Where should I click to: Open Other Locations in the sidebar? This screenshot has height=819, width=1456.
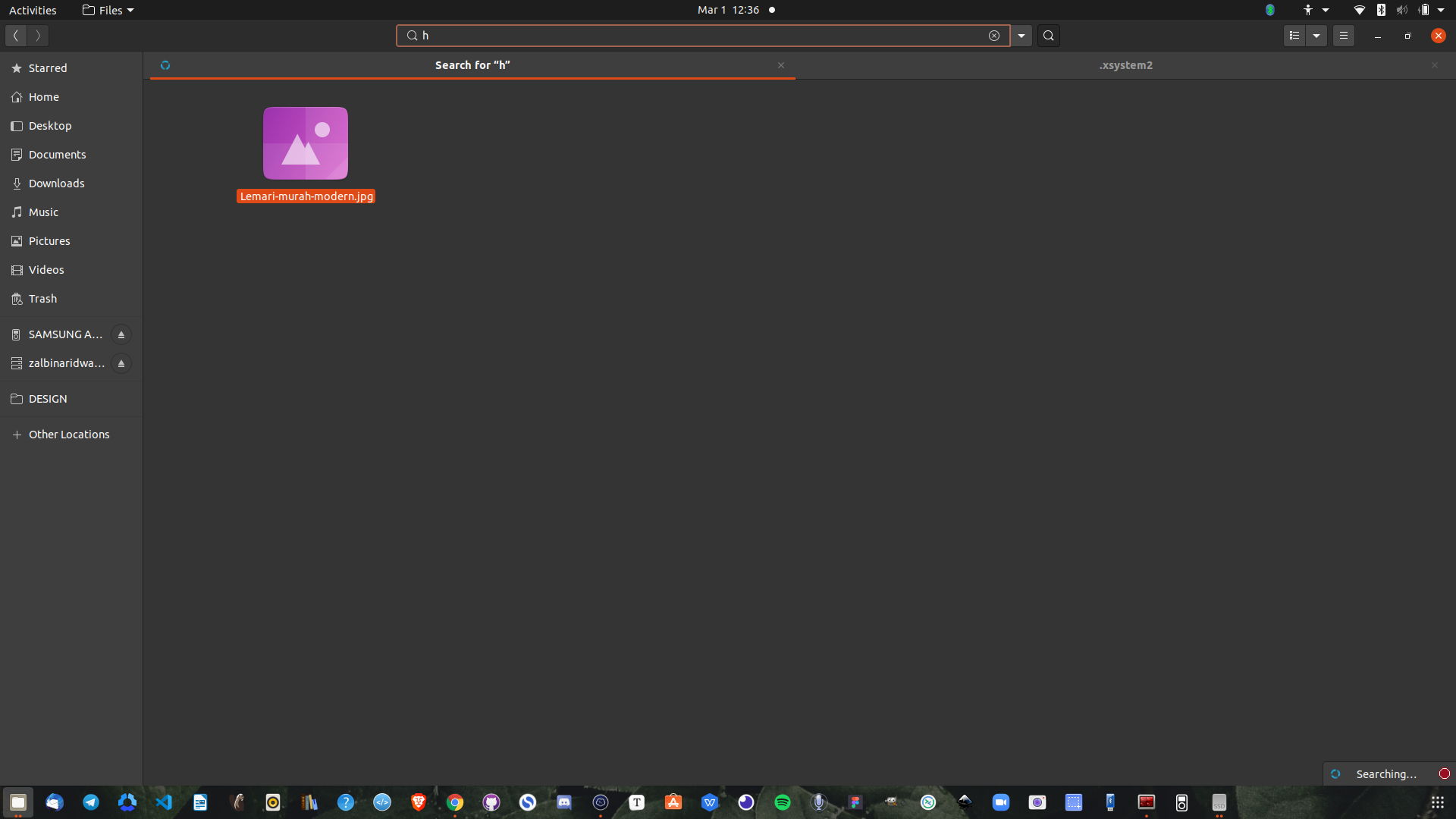(x=69, y=435)
